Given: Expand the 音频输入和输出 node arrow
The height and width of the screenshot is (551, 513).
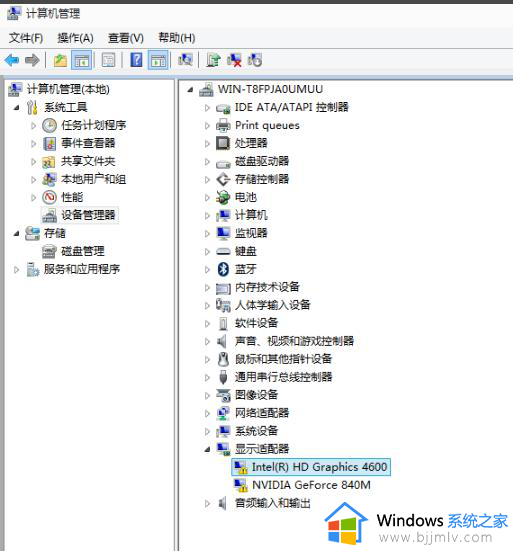Looking at the screenshot, I should (207, 503).
